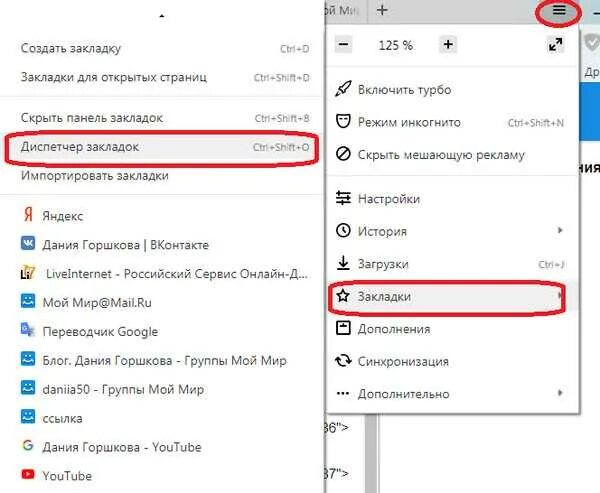Click the bookmarks star icon
600x493 pixels.
click(343, 295)
